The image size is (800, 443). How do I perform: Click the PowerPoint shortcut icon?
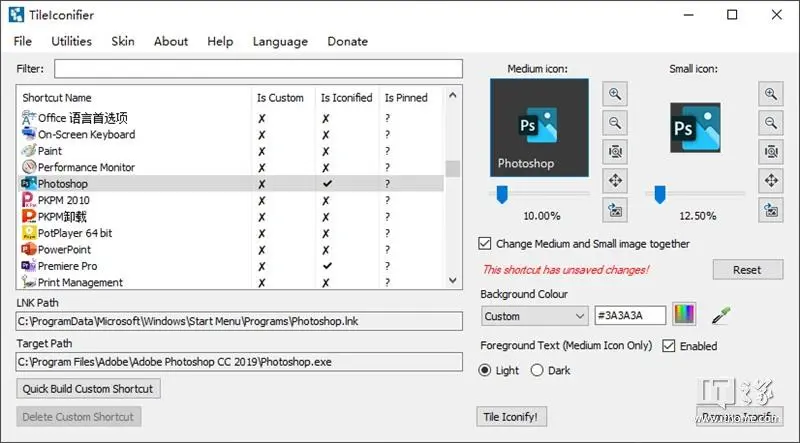29,249
